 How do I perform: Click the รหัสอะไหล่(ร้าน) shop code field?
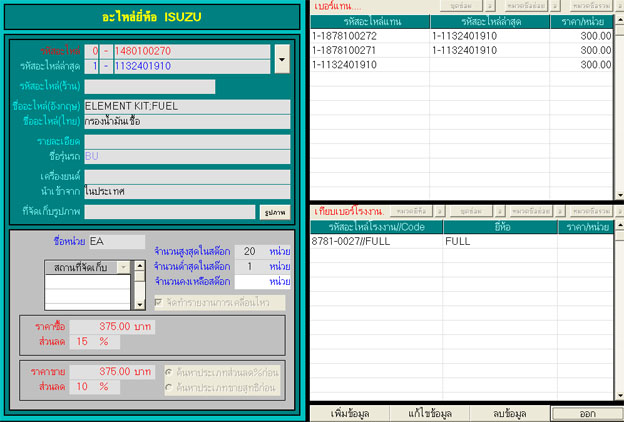(150, 86)
